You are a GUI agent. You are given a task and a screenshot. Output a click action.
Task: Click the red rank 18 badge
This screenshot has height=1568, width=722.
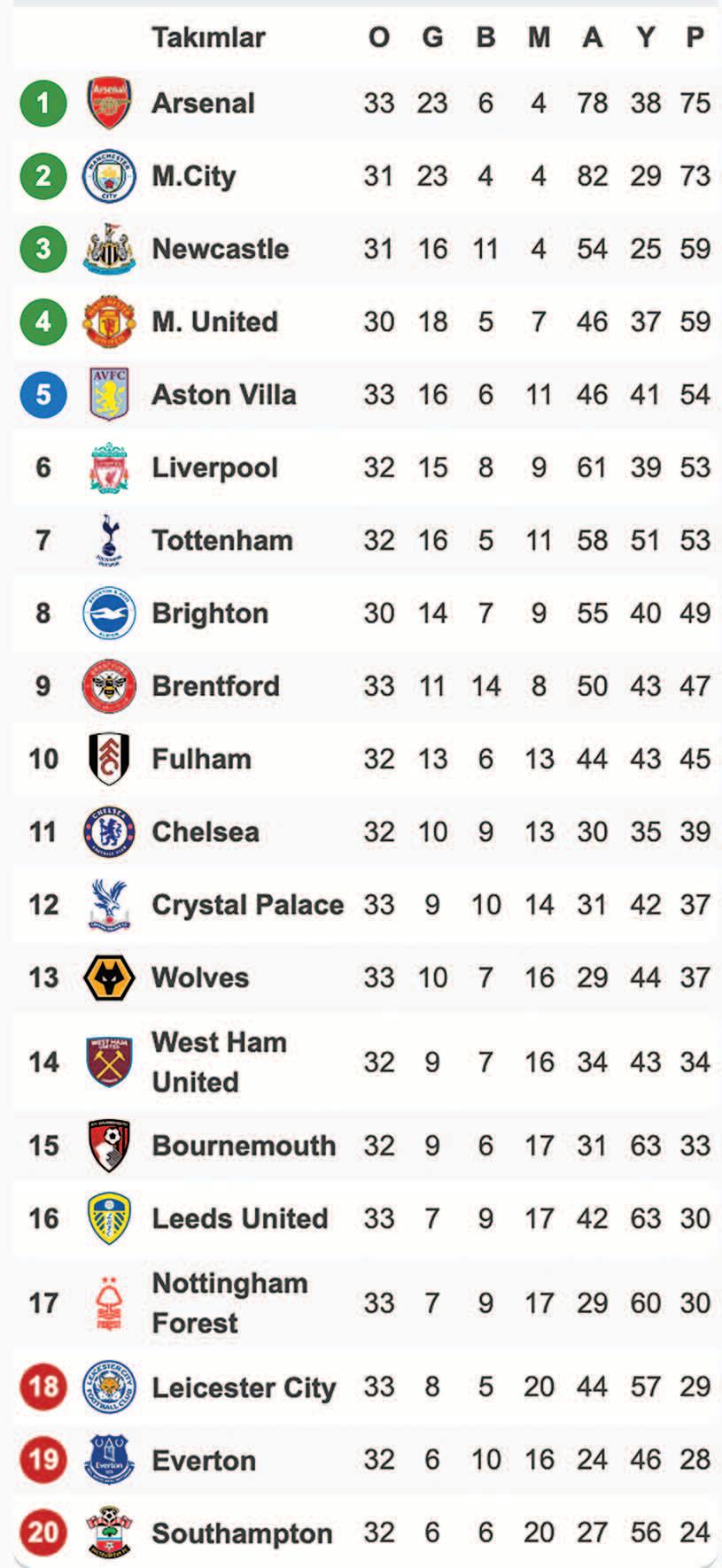pos(43,1386)
